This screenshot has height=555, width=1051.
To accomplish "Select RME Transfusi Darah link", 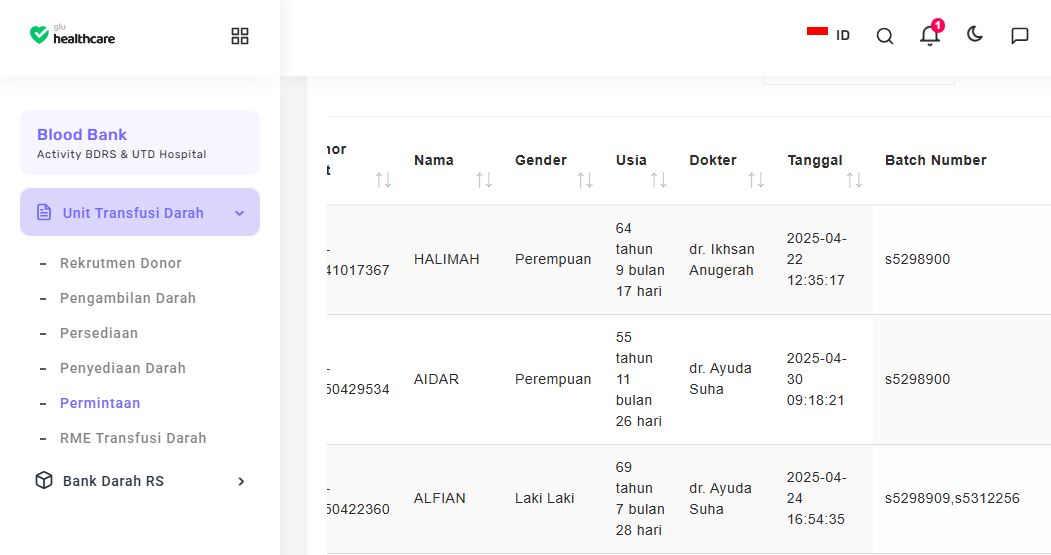I will click(x=133, y=438).
